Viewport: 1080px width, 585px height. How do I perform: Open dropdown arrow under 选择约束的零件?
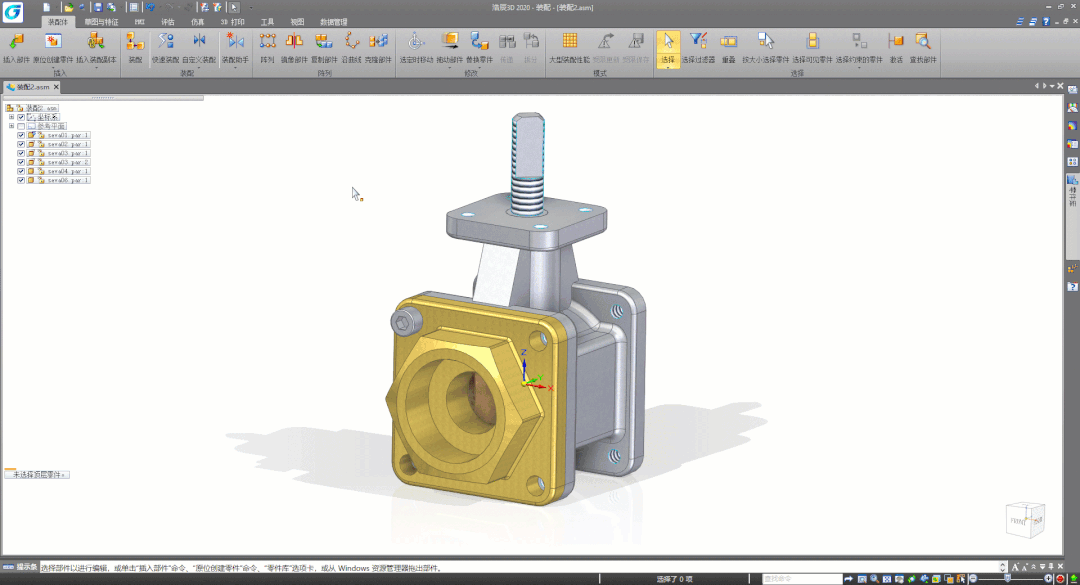point(859,67)
